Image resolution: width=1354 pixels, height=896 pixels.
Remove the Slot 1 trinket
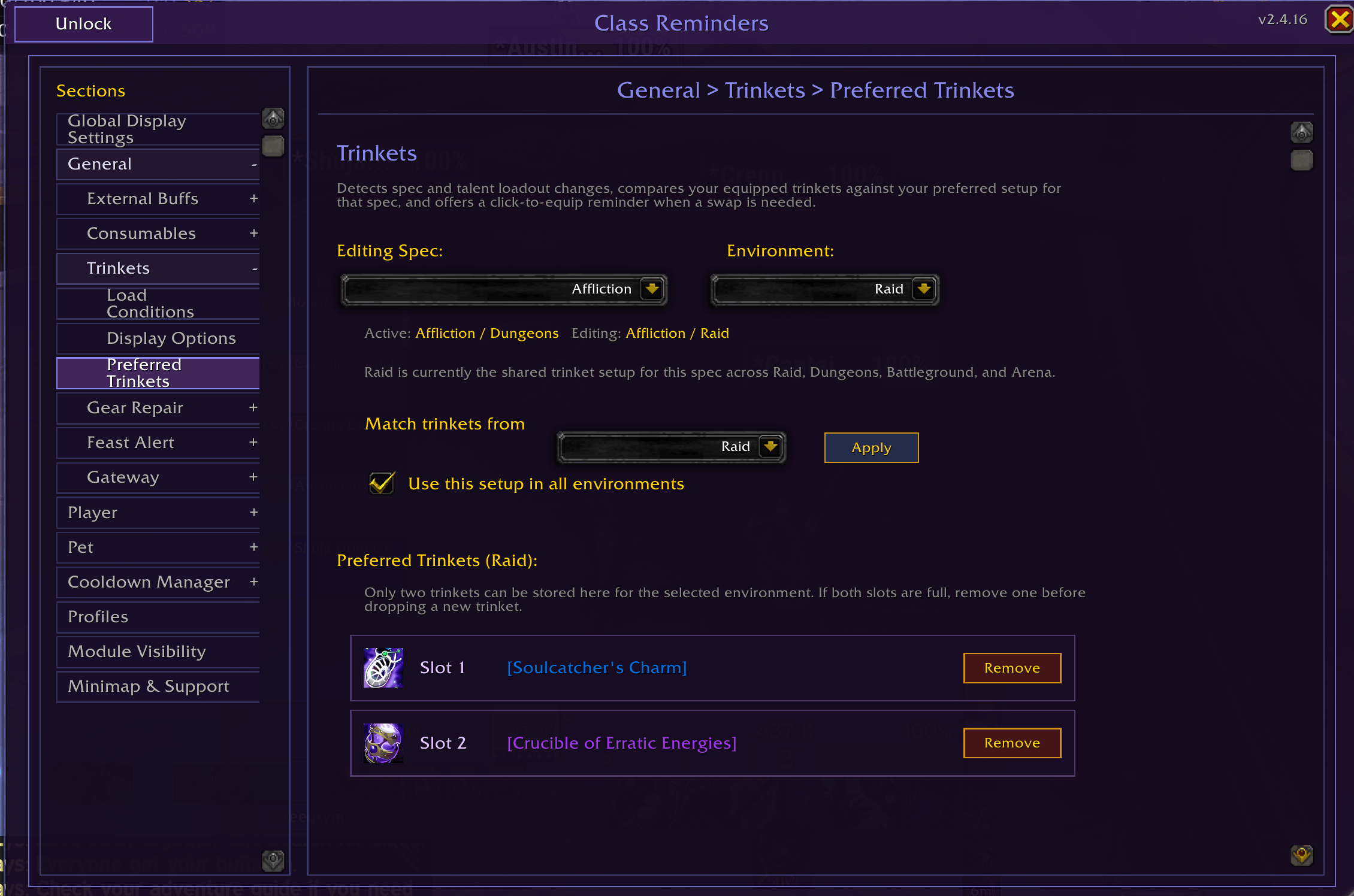click(x=1013, y=668)
